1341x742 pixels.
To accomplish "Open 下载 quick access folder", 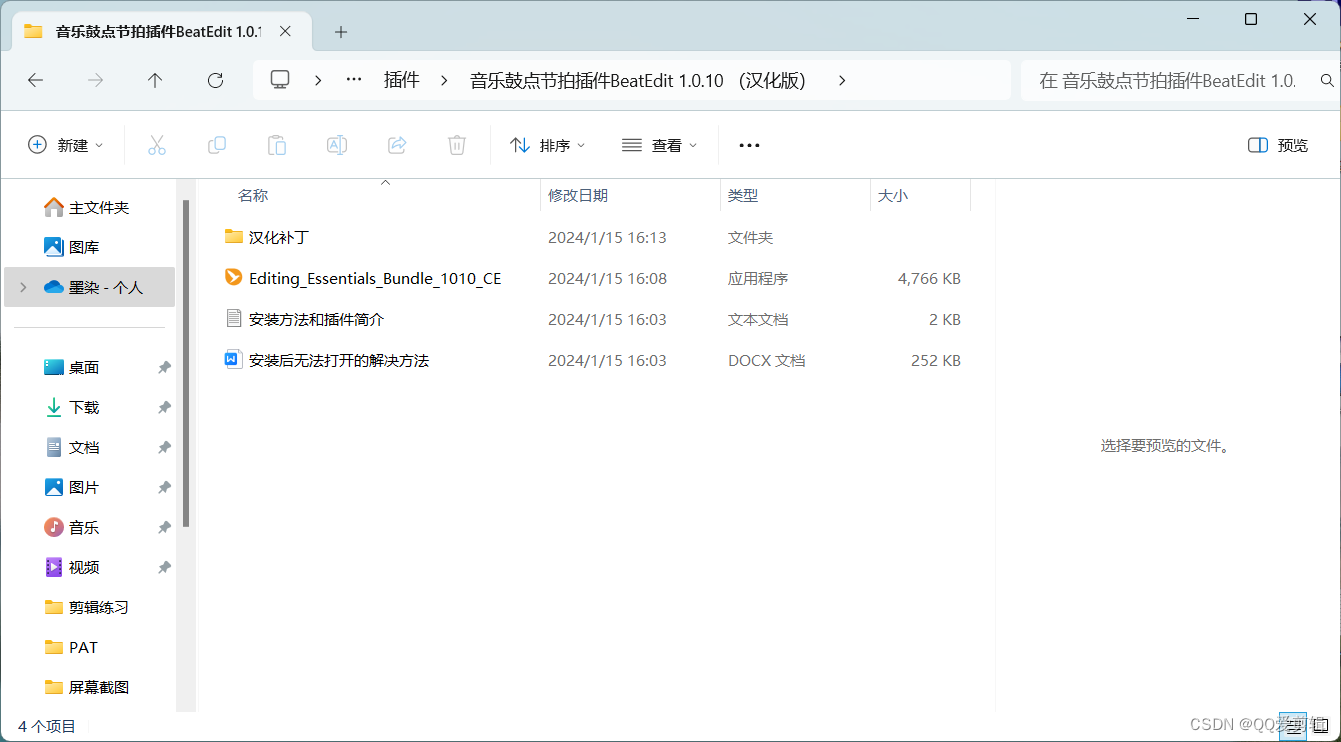I will [71, 407].
